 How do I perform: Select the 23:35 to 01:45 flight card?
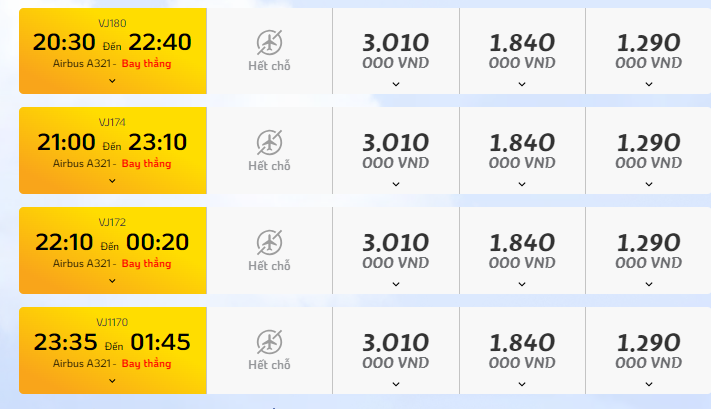point(112,351)
